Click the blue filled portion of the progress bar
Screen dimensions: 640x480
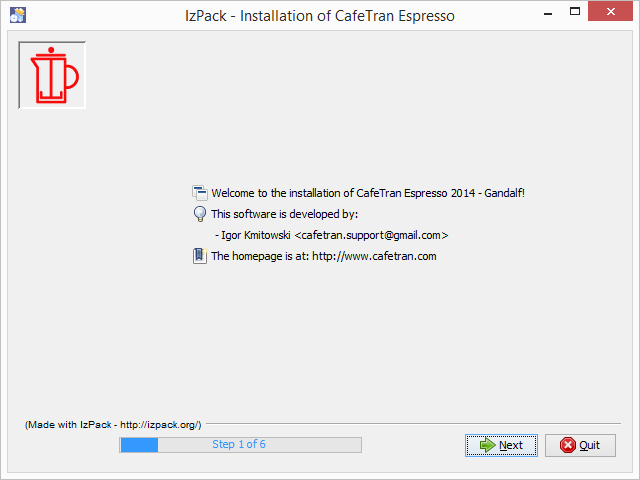pos(139,444)
